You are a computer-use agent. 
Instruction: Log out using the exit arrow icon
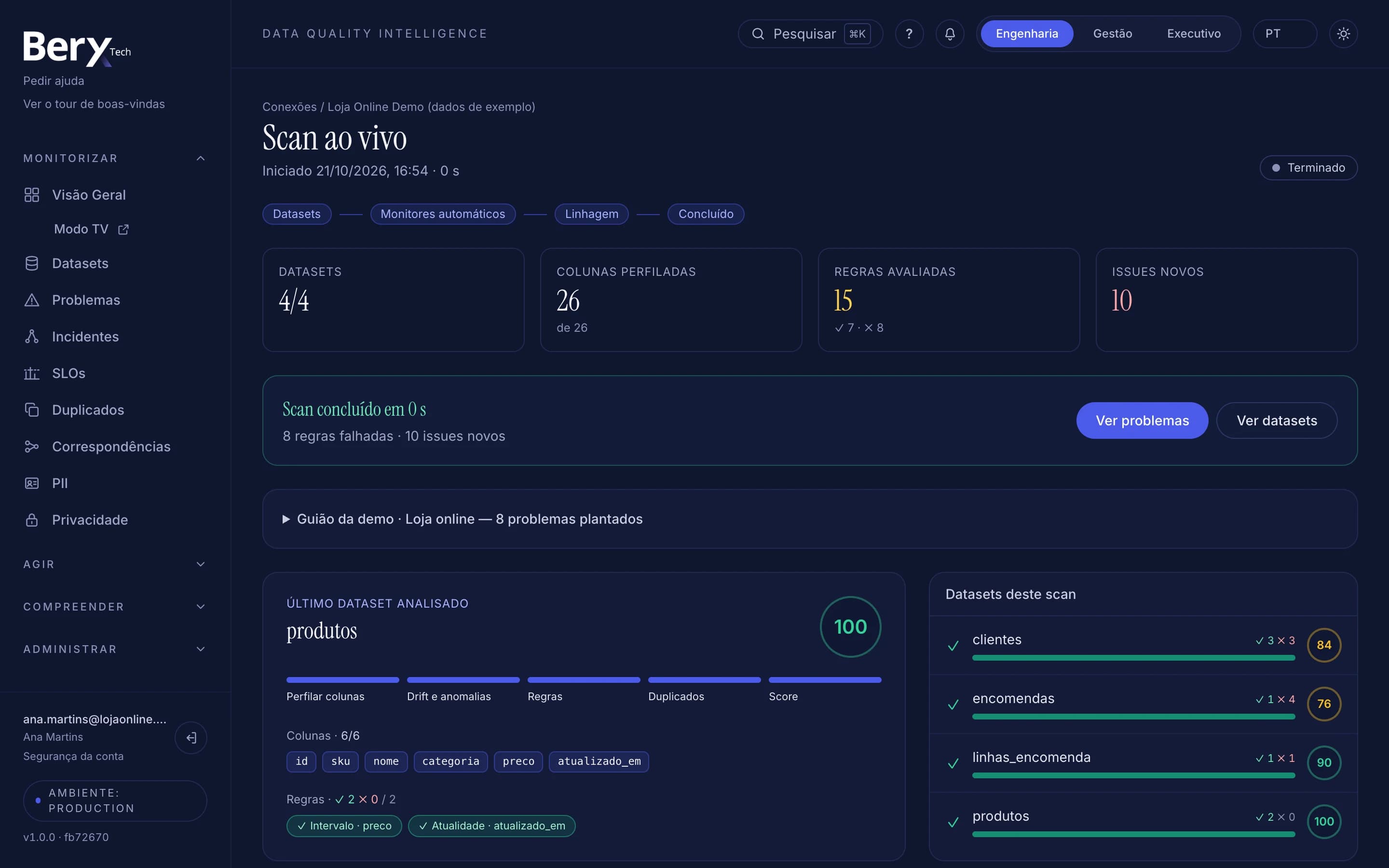191,738
